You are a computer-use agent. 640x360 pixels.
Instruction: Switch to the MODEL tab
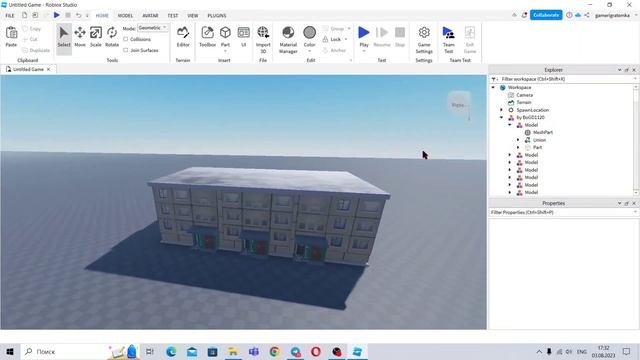click(125, 16)
